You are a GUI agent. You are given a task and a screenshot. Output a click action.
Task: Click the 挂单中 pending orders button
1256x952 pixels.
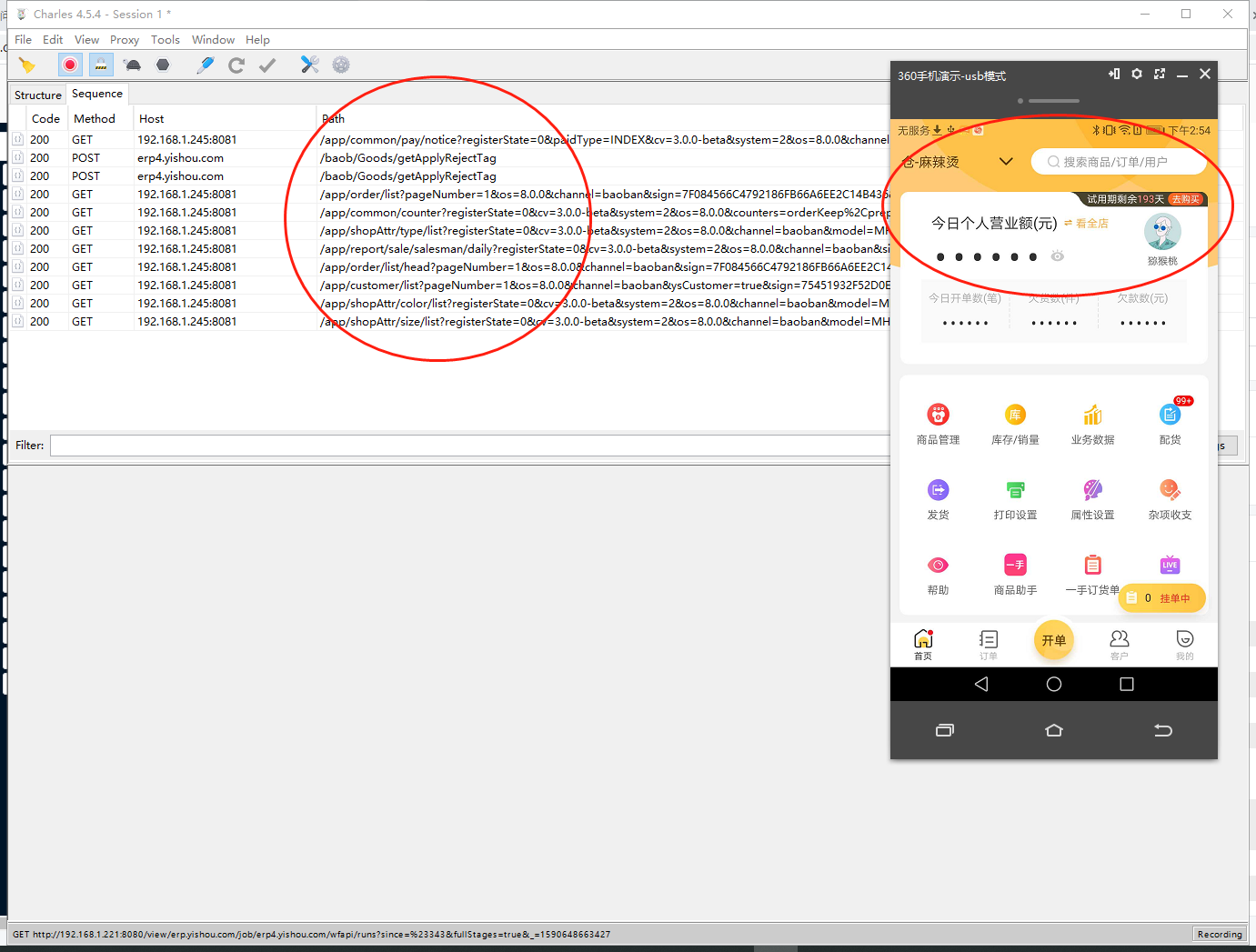(x=1161, y=598)
